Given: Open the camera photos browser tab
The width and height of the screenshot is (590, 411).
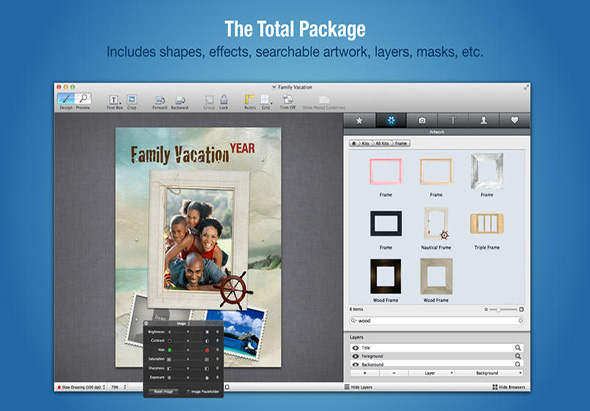Looking at the screenshot, I should (x=422, y=120).
